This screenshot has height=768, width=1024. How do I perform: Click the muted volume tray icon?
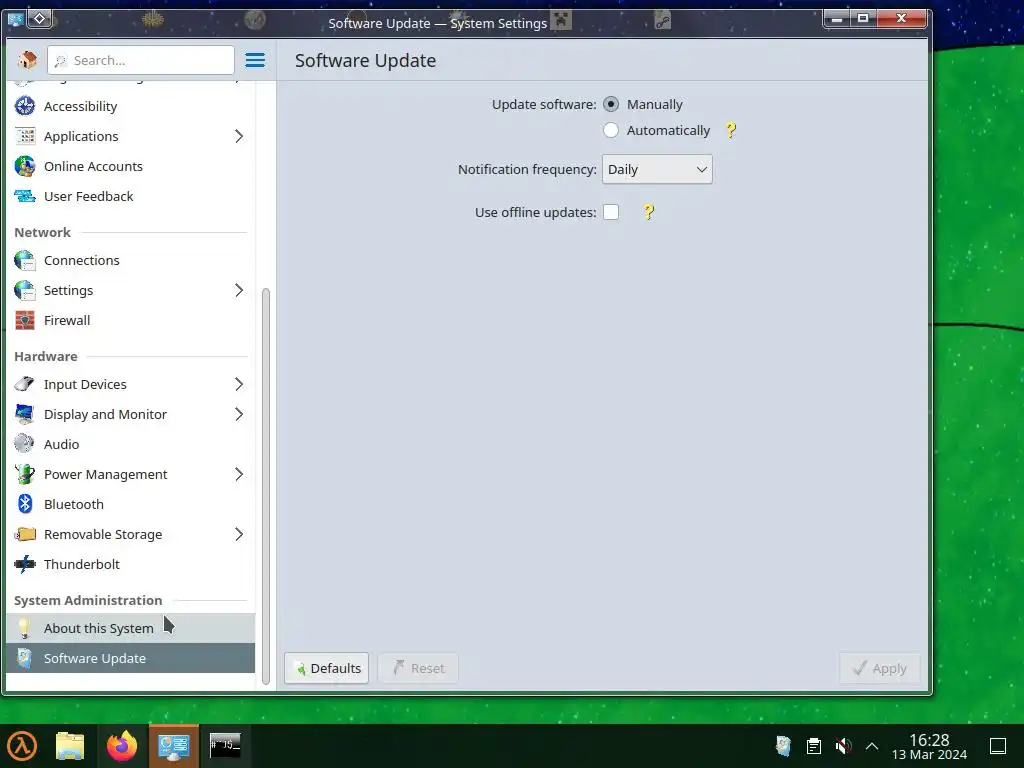pos(843,746)
